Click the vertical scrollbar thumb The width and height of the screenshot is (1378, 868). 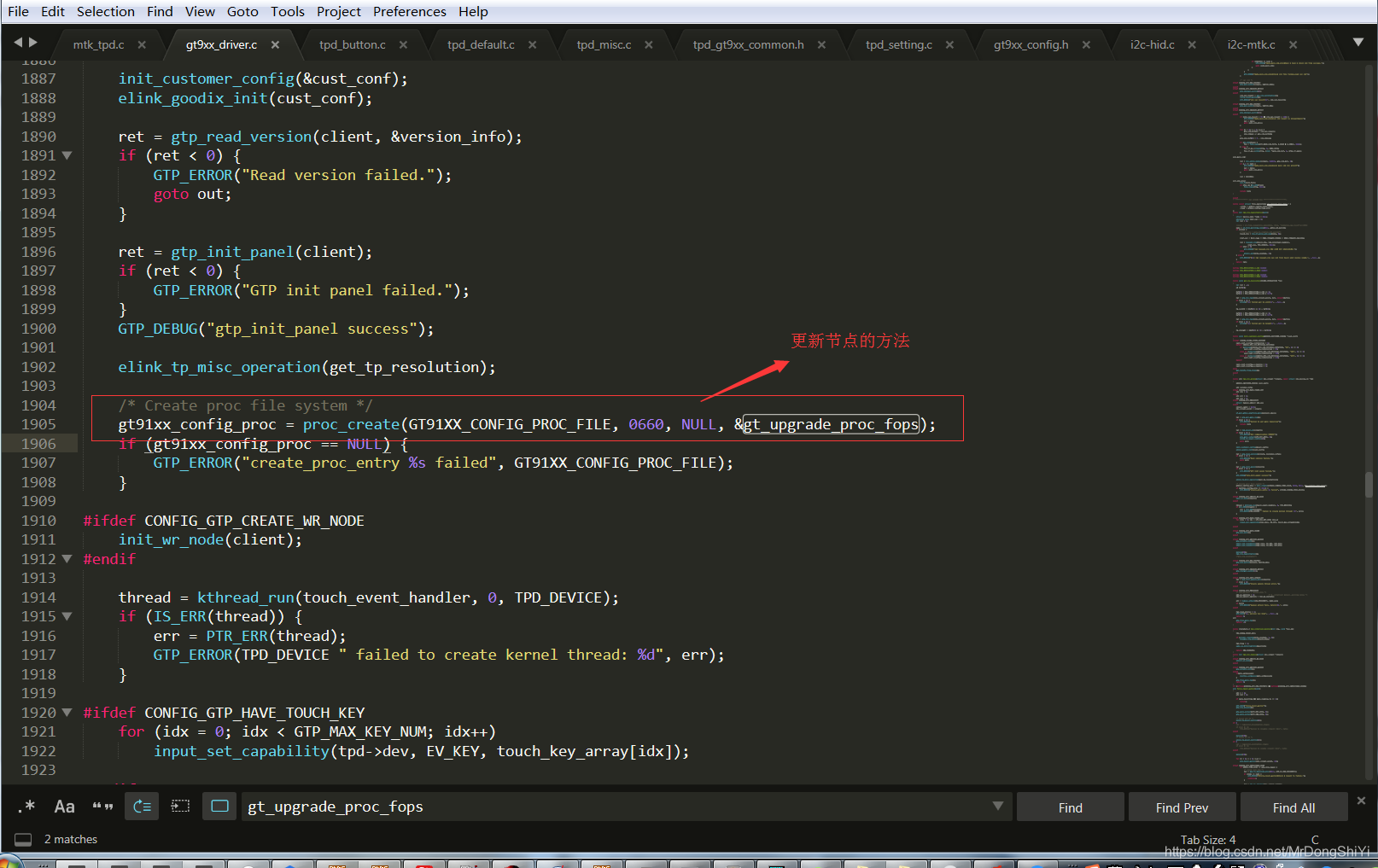1369,485
